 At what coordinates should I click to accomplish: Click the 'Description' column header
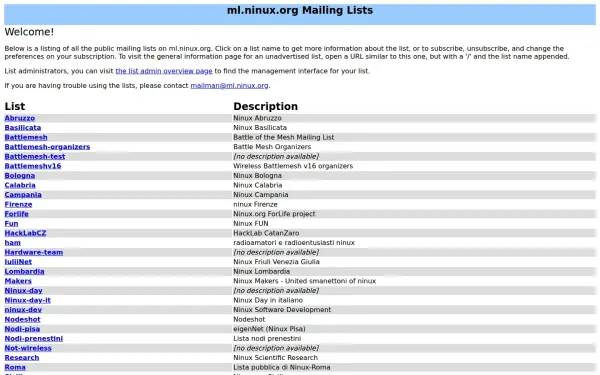(x=266, y=106)
